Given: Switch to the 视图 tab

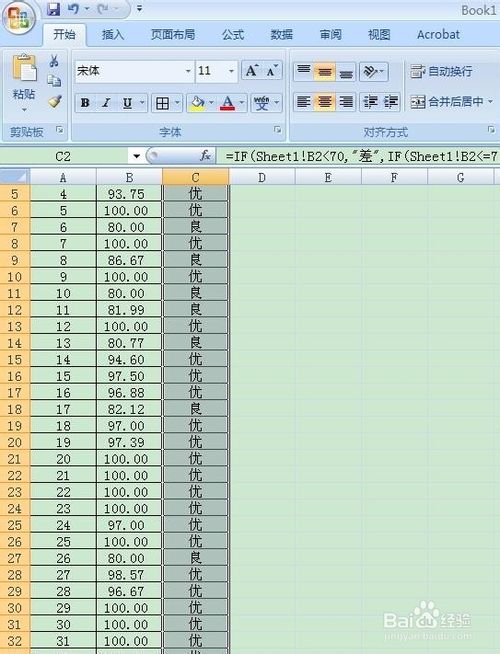Looking at the screenshot, I should click(x=379, y=35).
